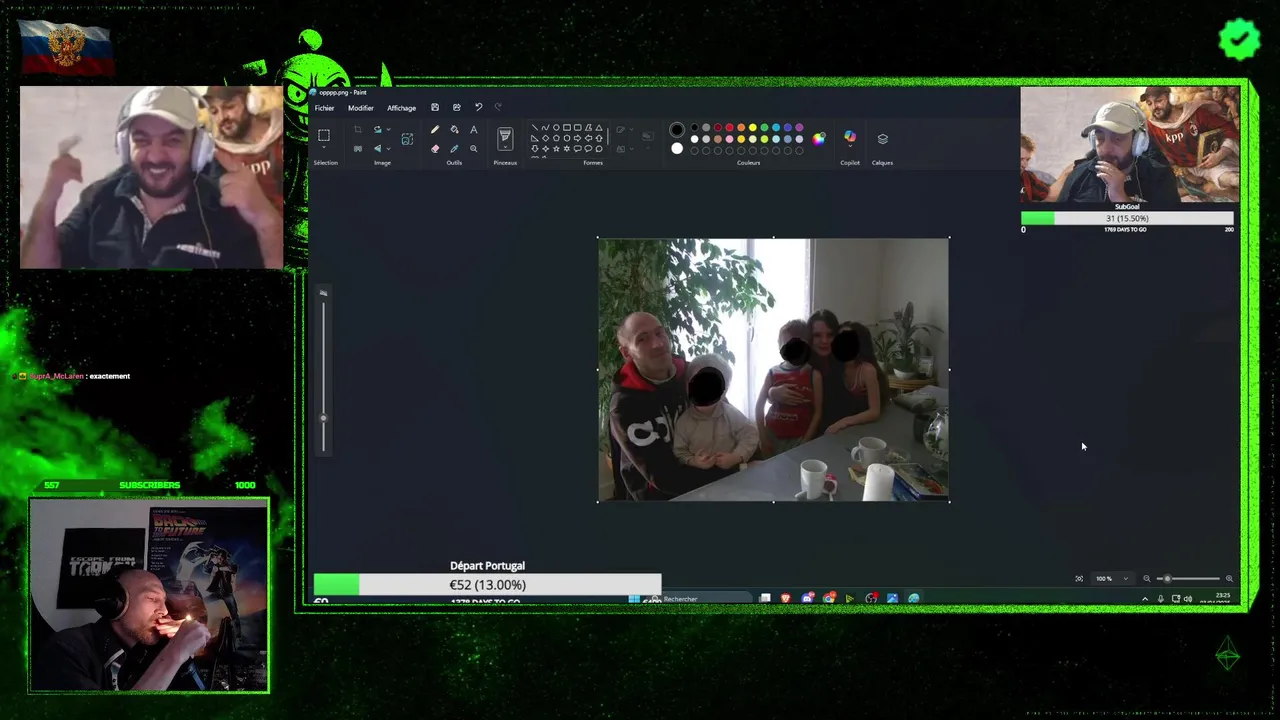Pick the yellow color swatch

tap(752, 128)
